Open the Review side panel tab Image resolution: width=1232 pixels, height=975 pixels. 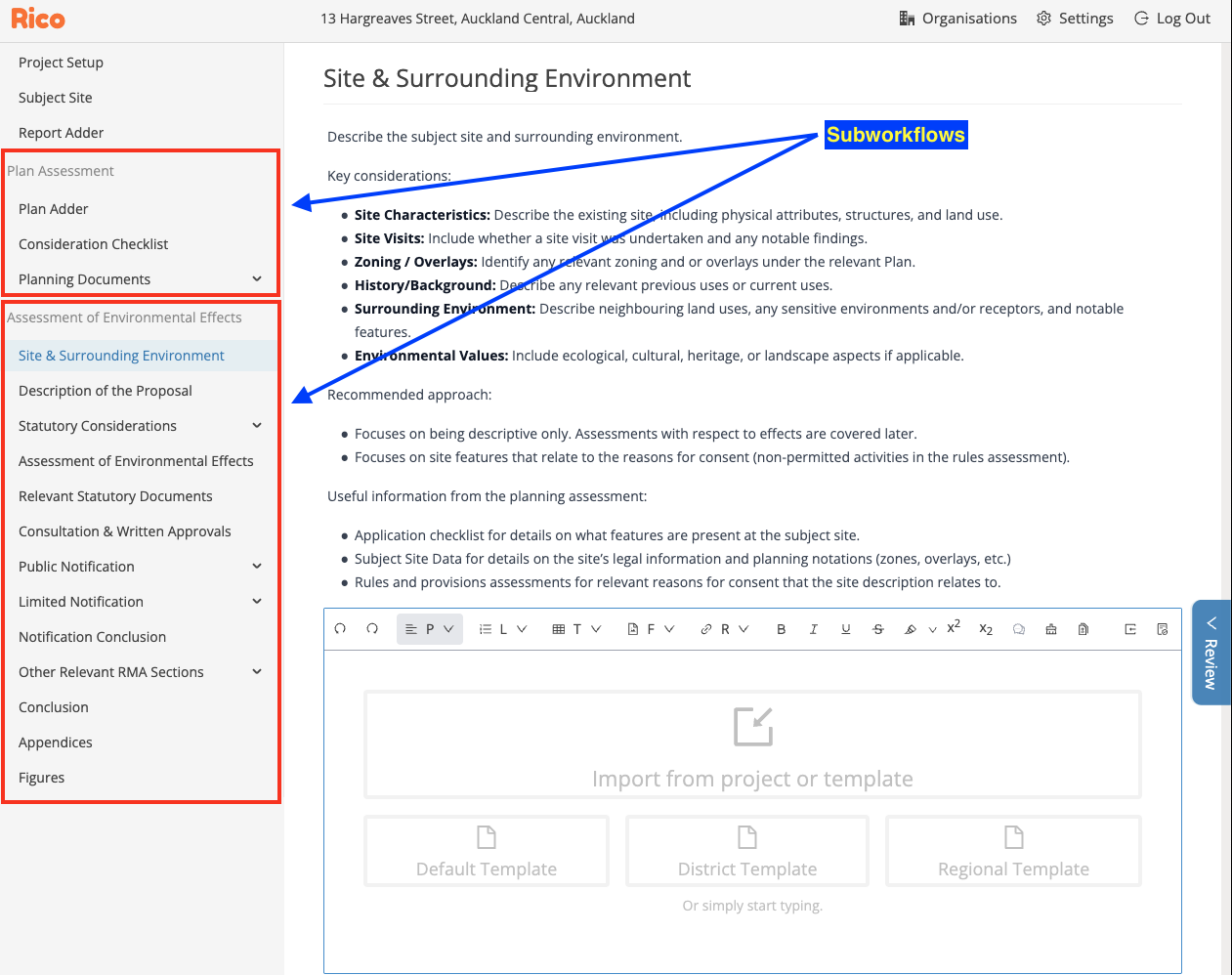click(x=1211, y=653)
